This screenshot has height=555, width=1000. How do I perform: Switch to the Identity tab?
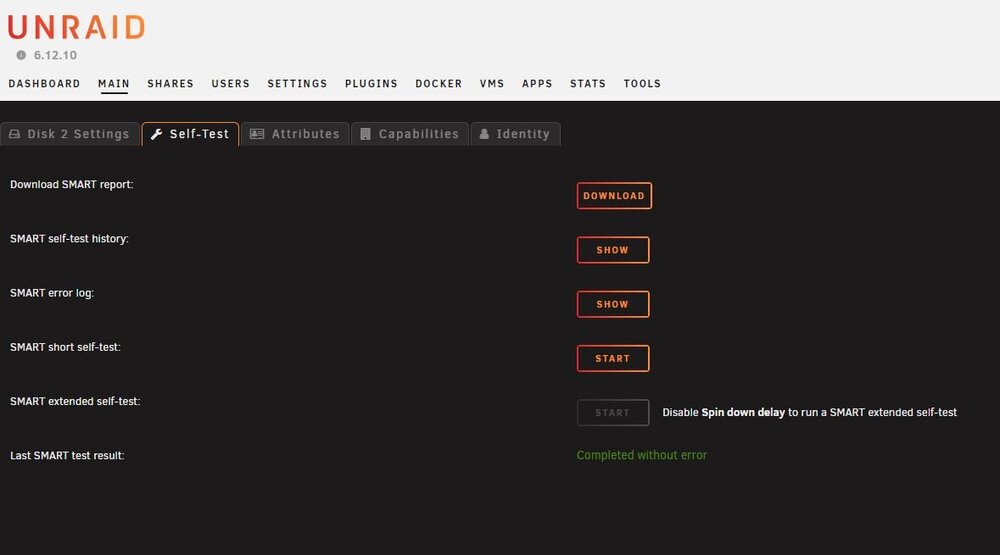pos(515,134)
